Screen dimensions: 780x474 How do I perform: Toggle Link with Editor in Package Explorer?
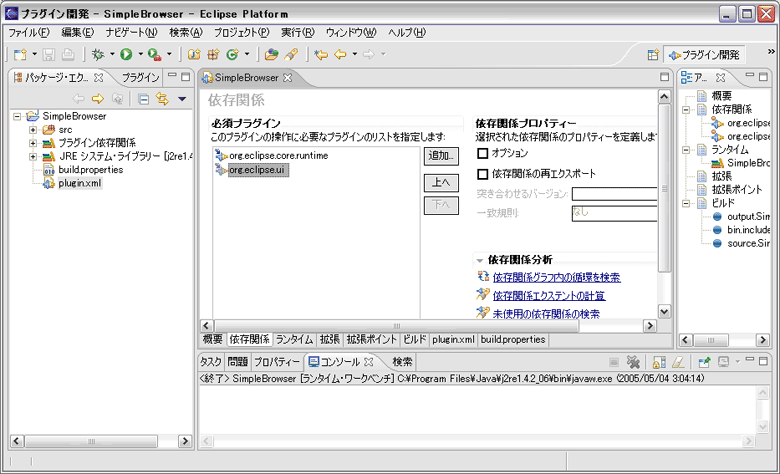click(162, 99)
